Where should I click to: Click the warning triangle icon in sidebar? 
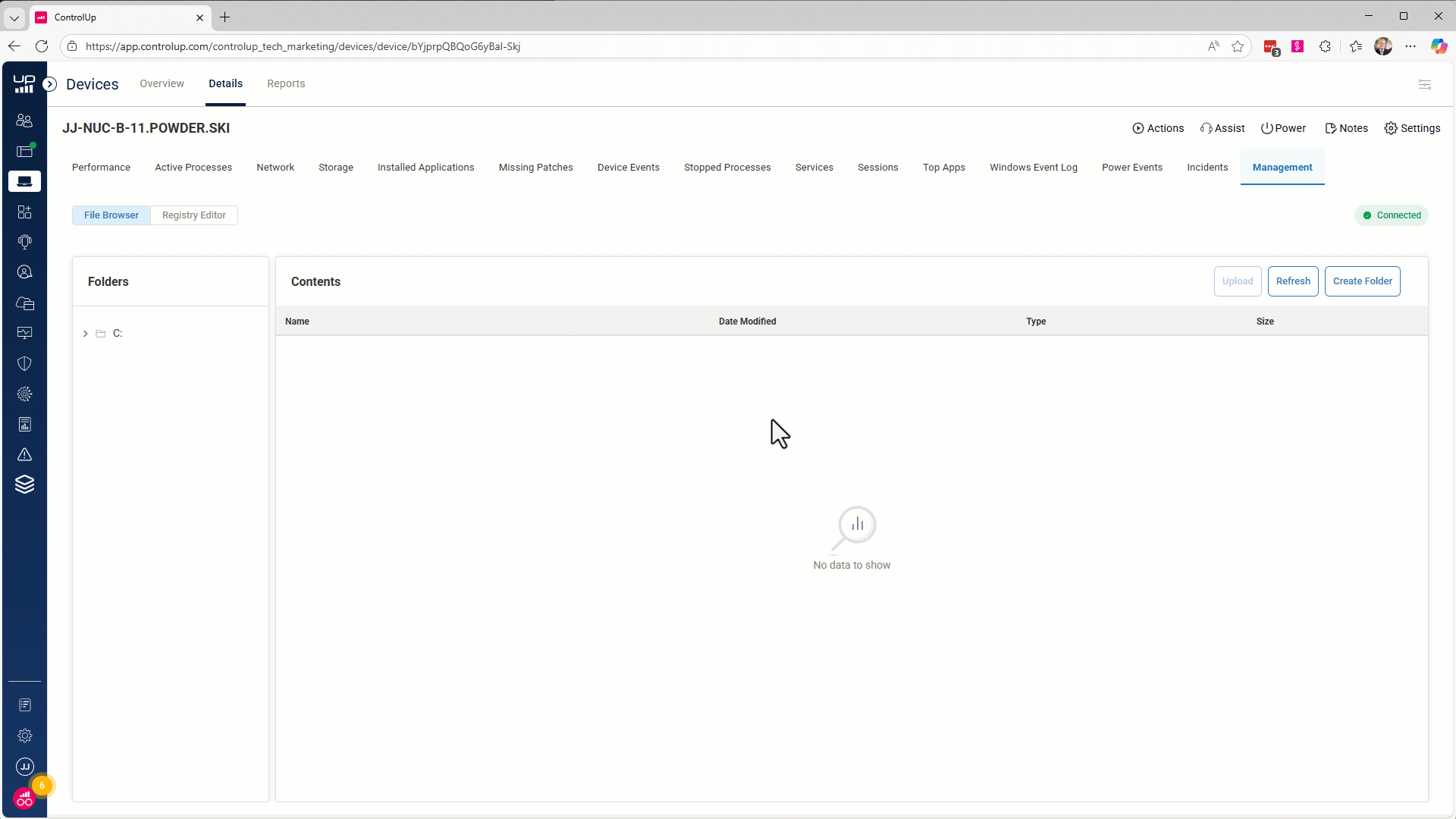pyautogui.click(x=24, y=454)
